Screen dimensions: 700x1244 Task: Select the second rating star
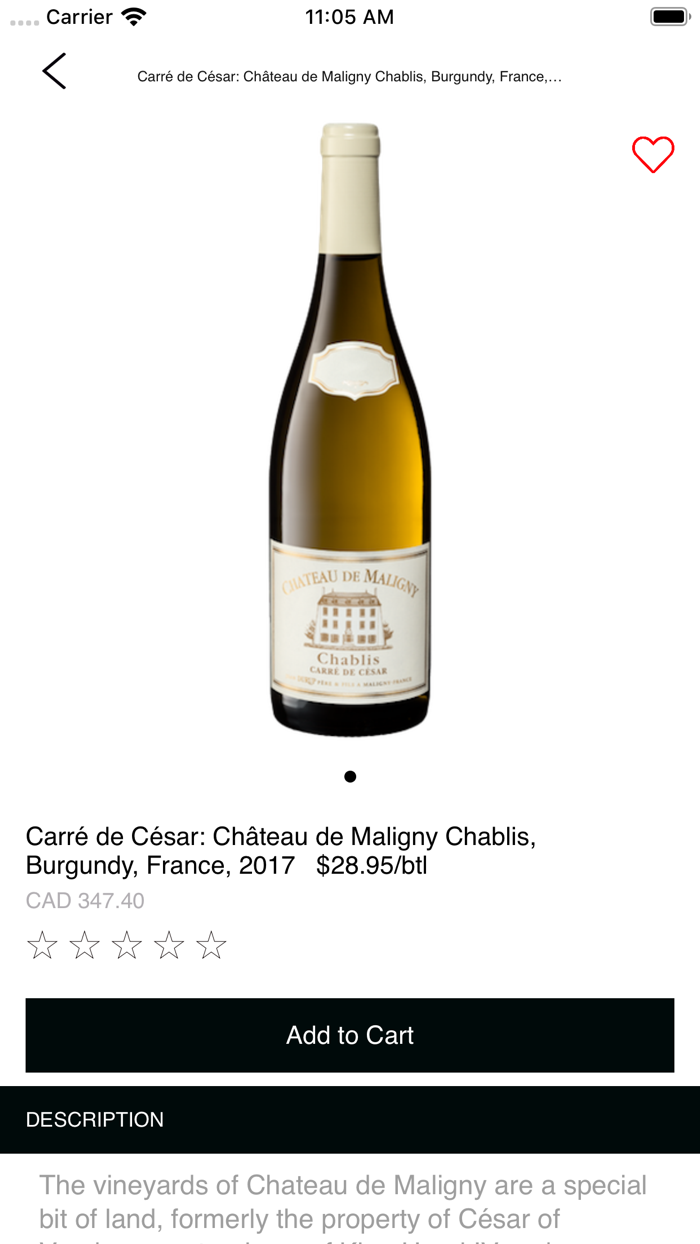click(84, 945)
